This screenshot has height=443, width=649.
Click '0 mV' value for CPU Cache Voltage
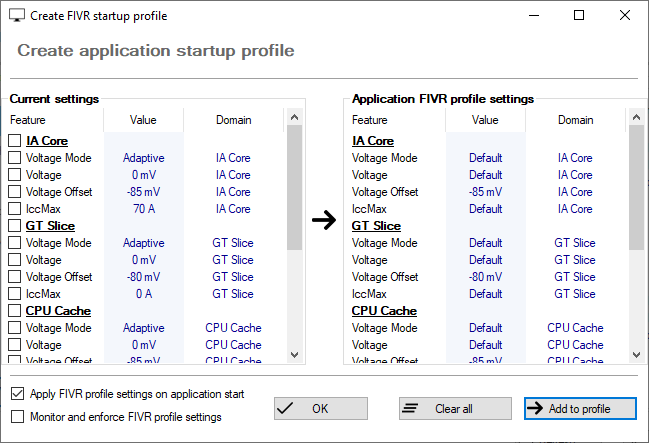[144, 344]
